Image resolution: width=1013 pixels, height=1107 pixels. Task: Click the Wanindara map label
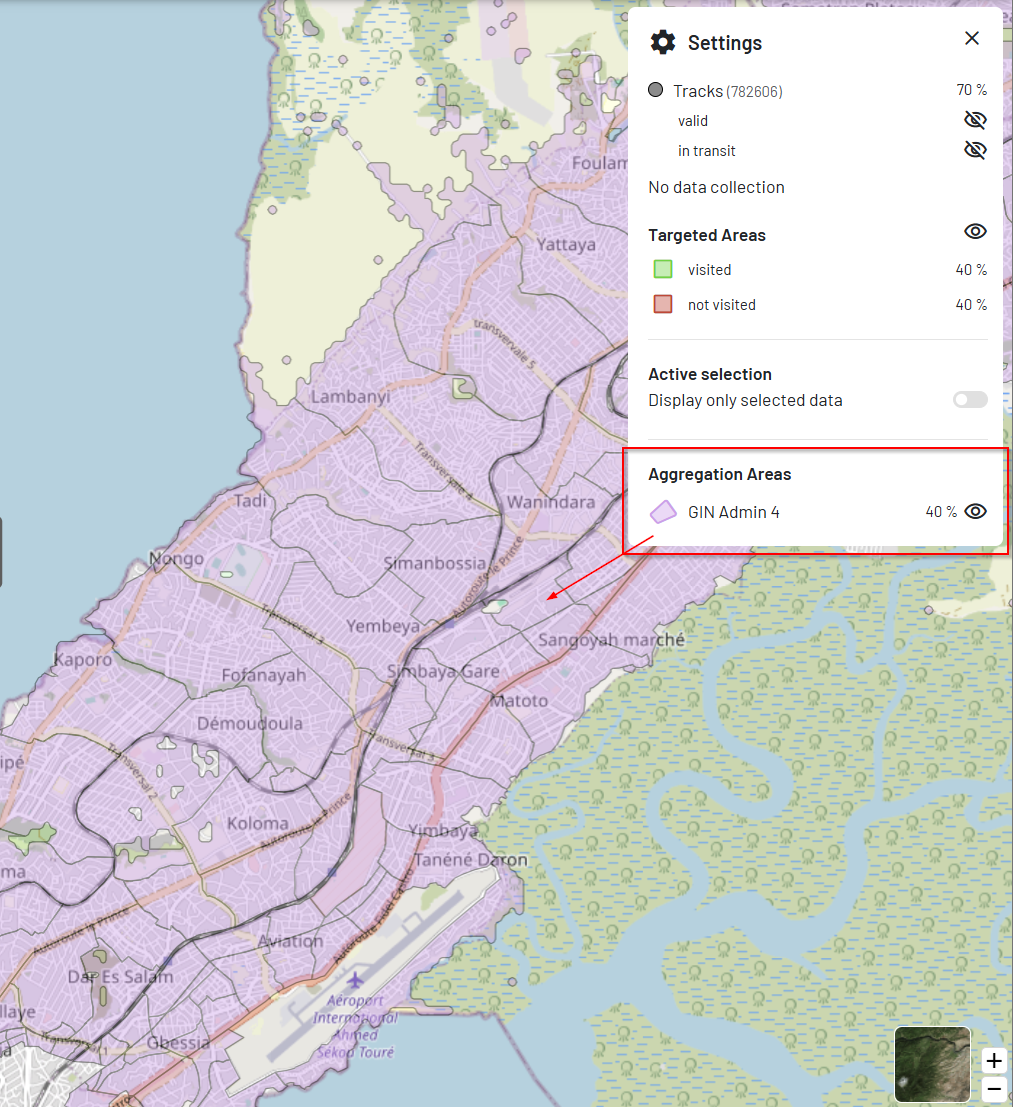[x=551, y=502]
